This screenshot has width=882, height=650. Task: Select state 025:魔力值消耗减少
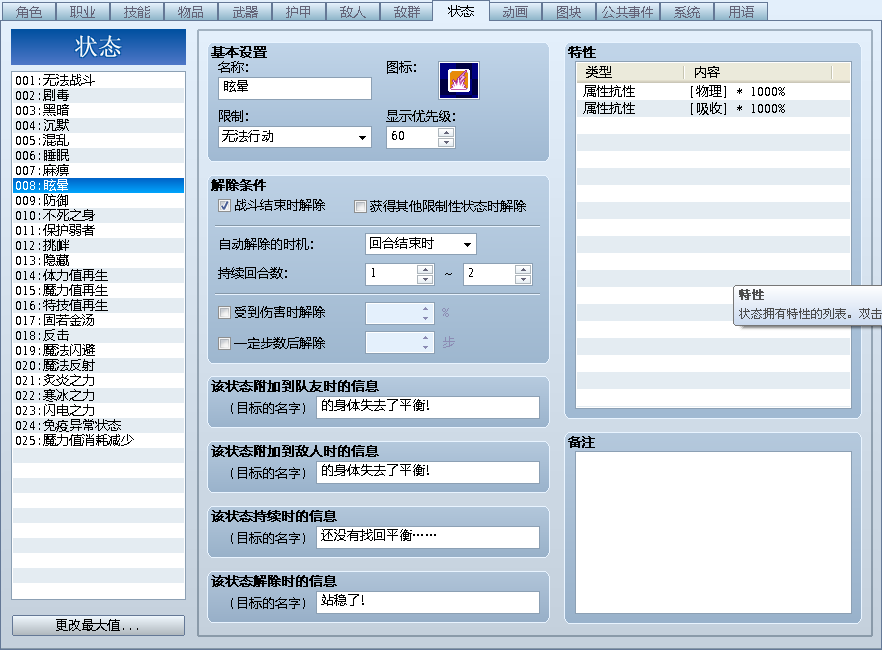(98, 440)
